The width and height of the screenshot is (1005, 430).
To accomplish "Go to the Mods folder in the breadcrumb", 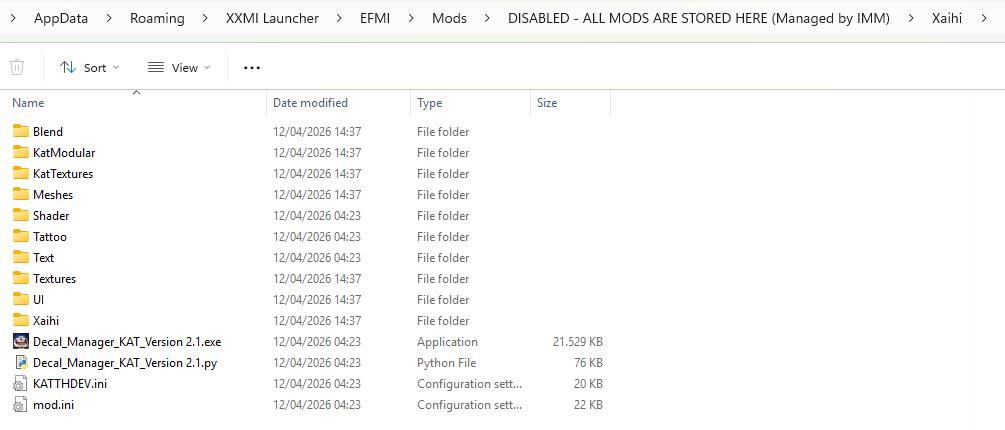I will (x=449, y=19).
